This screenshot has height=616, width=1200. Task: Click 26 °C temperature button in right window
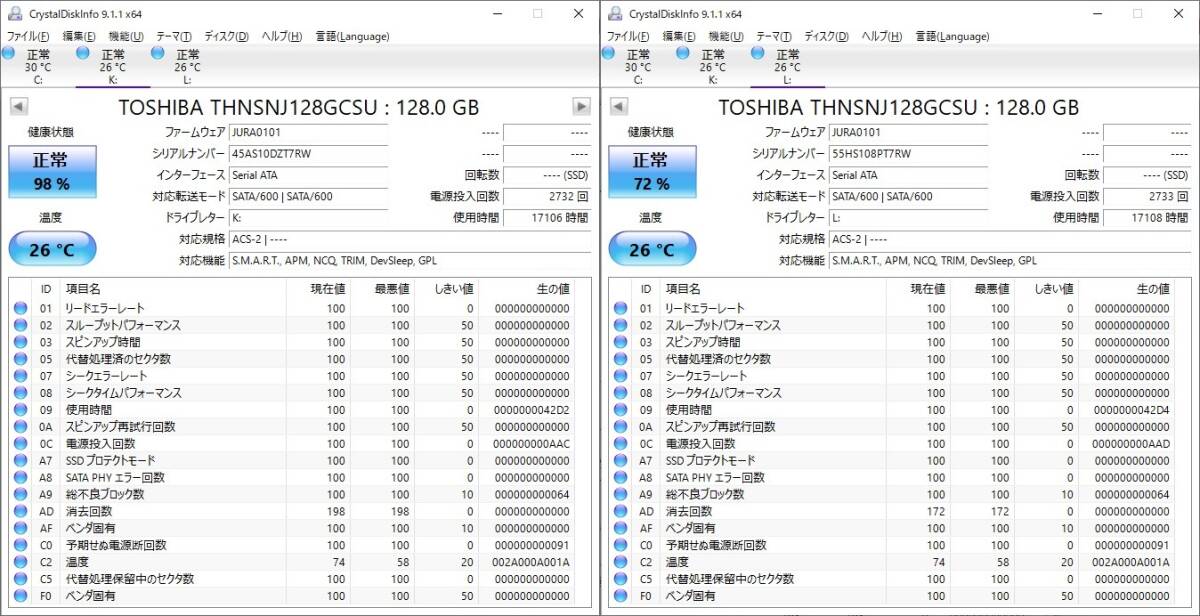[652, 249]
